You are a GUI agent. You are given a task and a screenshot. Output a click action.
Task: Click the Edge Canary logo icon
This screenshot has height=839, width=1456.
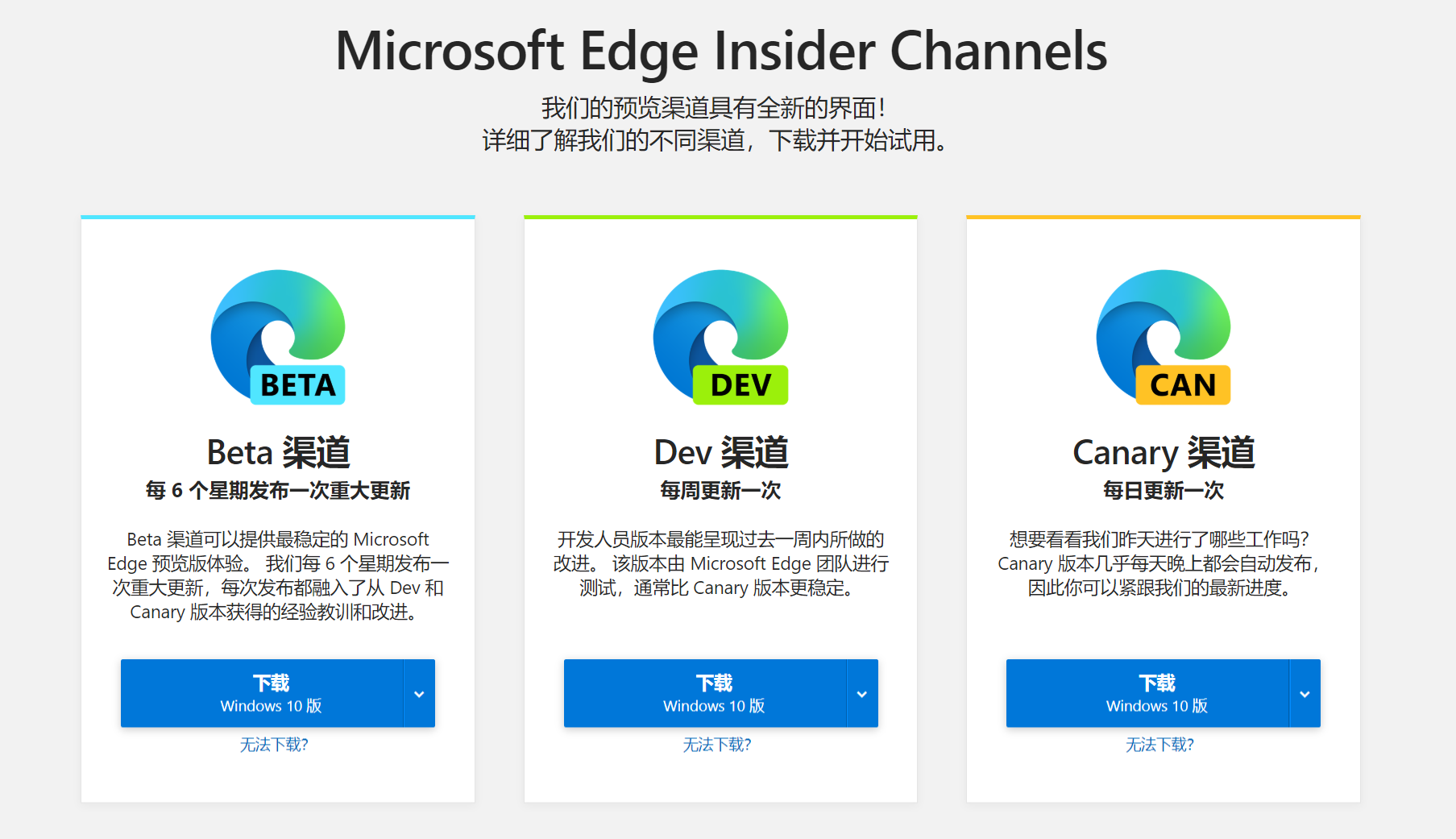click(x=1164, y=337)
